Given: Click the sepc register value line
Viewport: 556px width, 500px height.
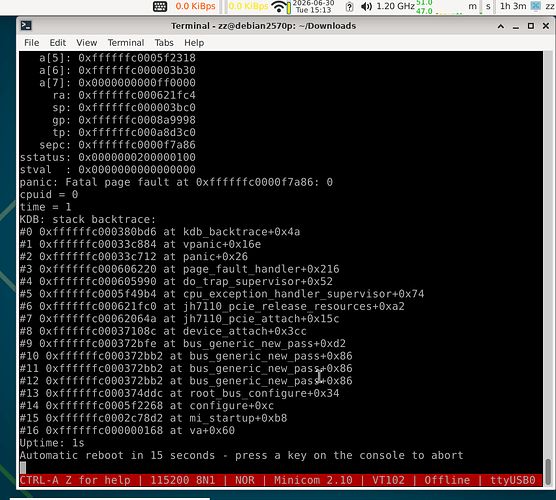Looking at the screenshot, I should (117, 145).
